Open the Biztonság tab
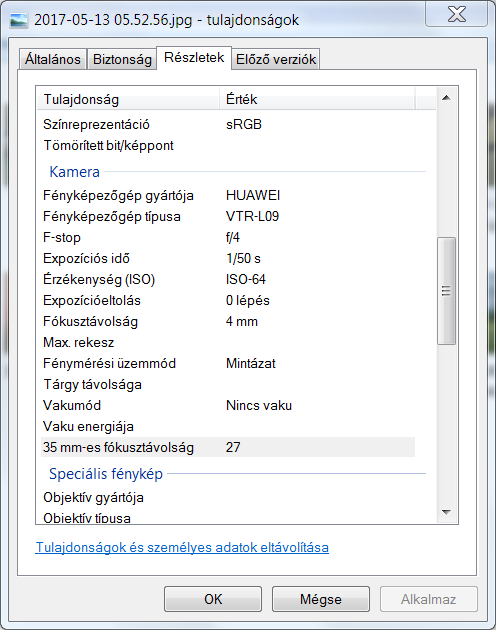Screen dimensions: 496x630 [122, 59]
